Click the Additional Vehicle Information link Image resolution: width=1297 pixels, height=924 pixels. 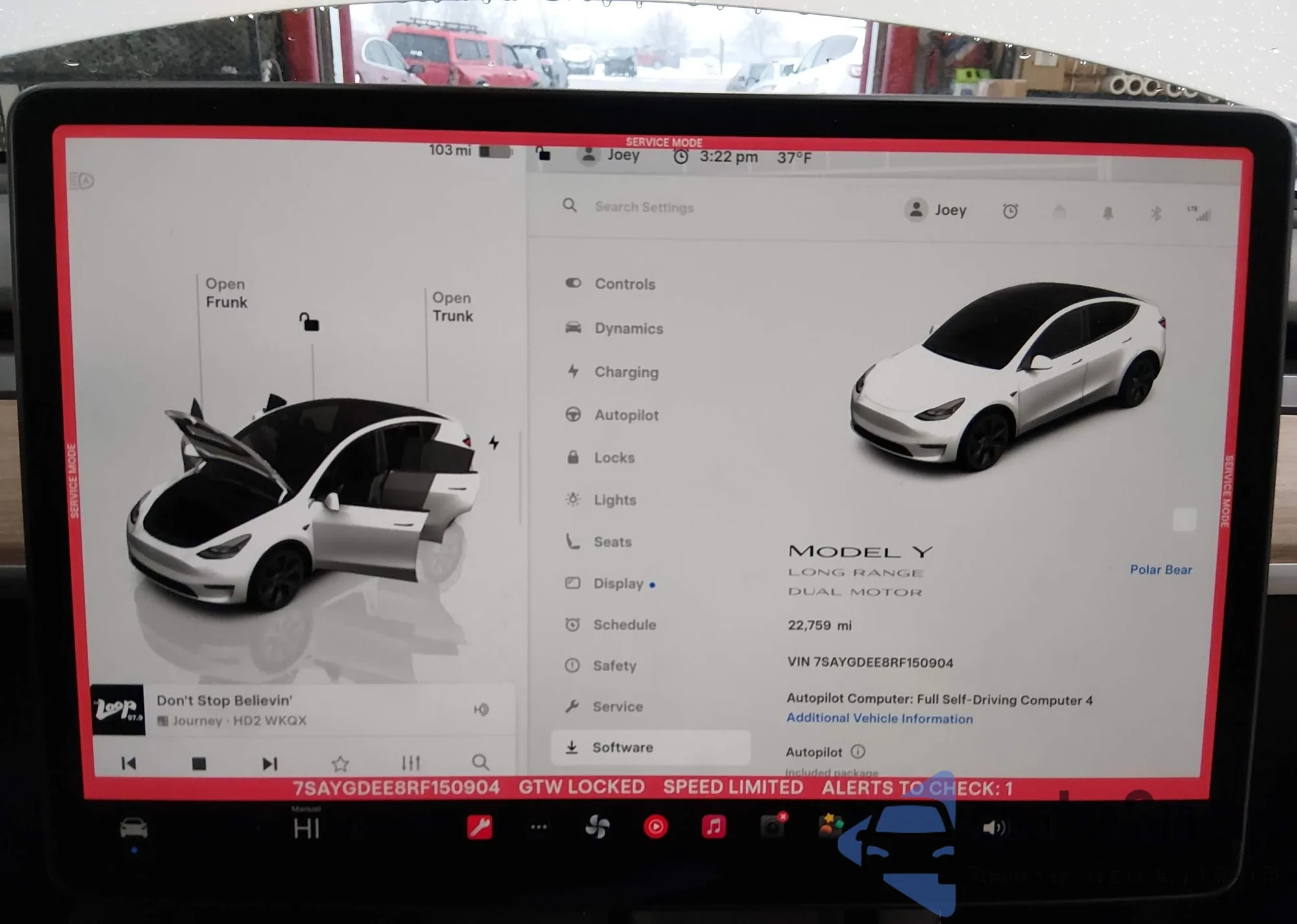[x=879, y=718]
